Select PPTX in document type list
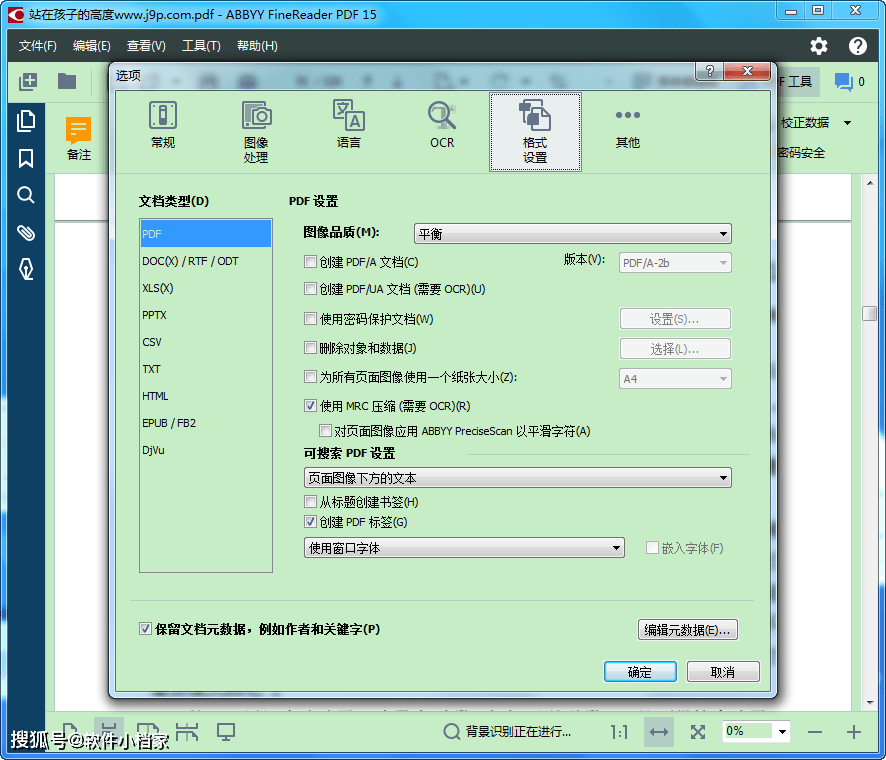This screenshot has width=886, height=760. click(206, 315)
